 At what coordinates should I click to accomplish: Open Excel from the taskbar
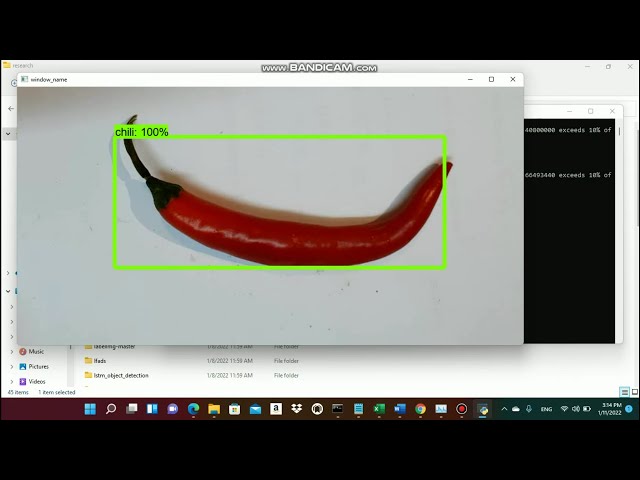(379, 409)
